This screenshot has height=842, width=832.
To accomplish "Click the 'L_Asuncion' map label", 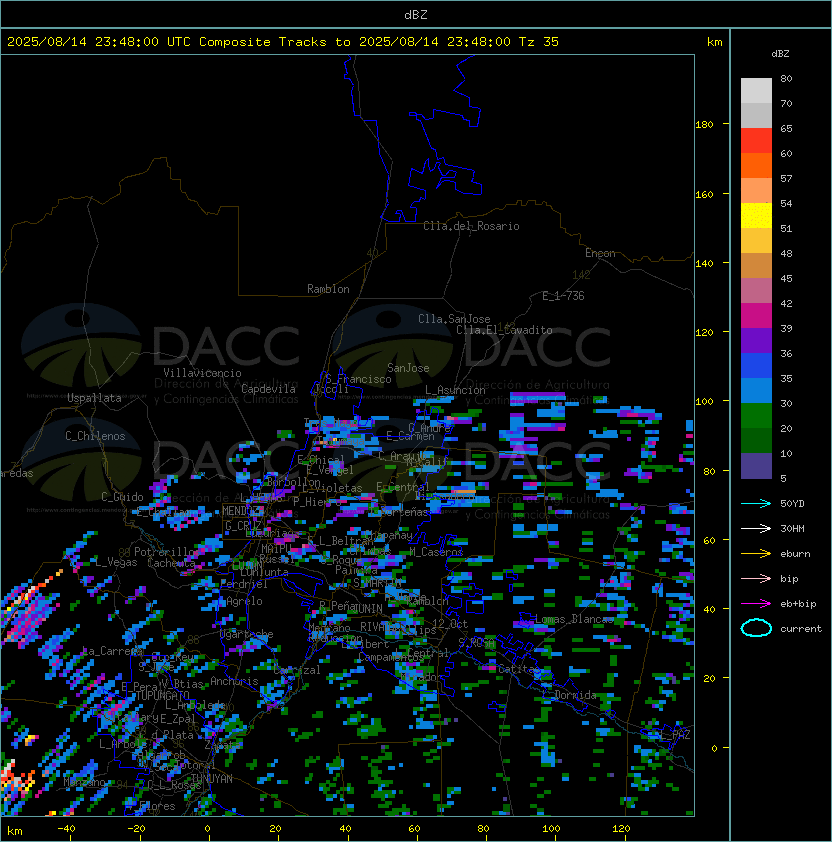I will pos(455,390).
